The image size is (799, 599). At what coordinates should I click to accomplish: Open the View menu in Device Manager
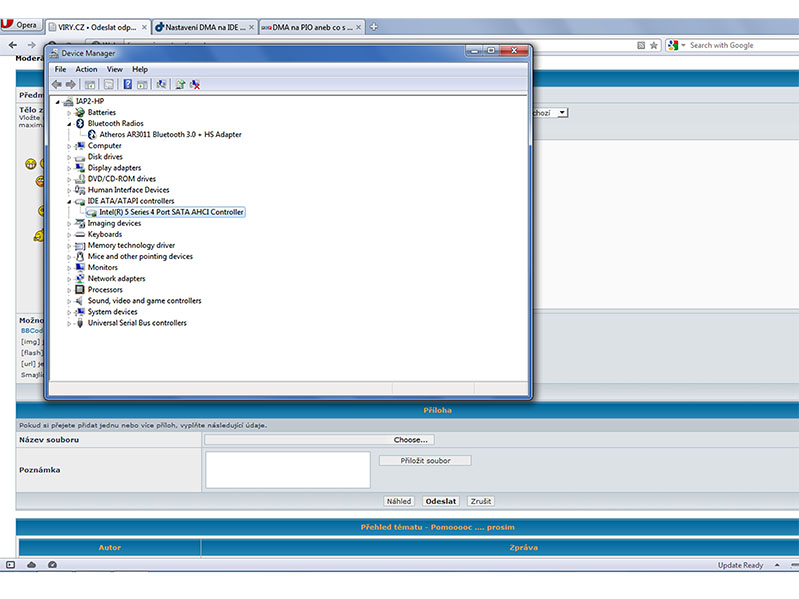tap(114, 69)
